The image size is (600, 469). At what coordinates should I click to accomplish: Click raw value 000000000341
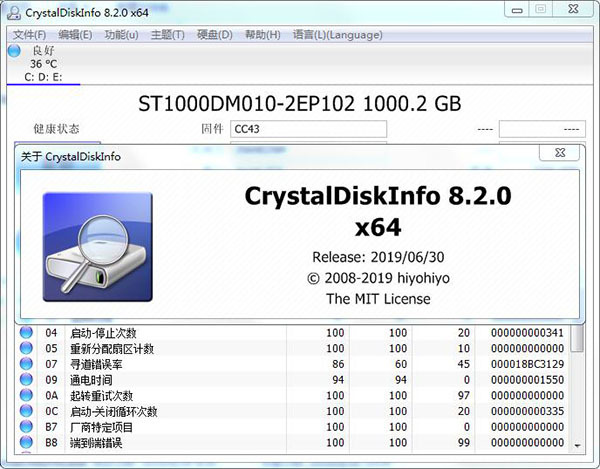tap(527, 333)
